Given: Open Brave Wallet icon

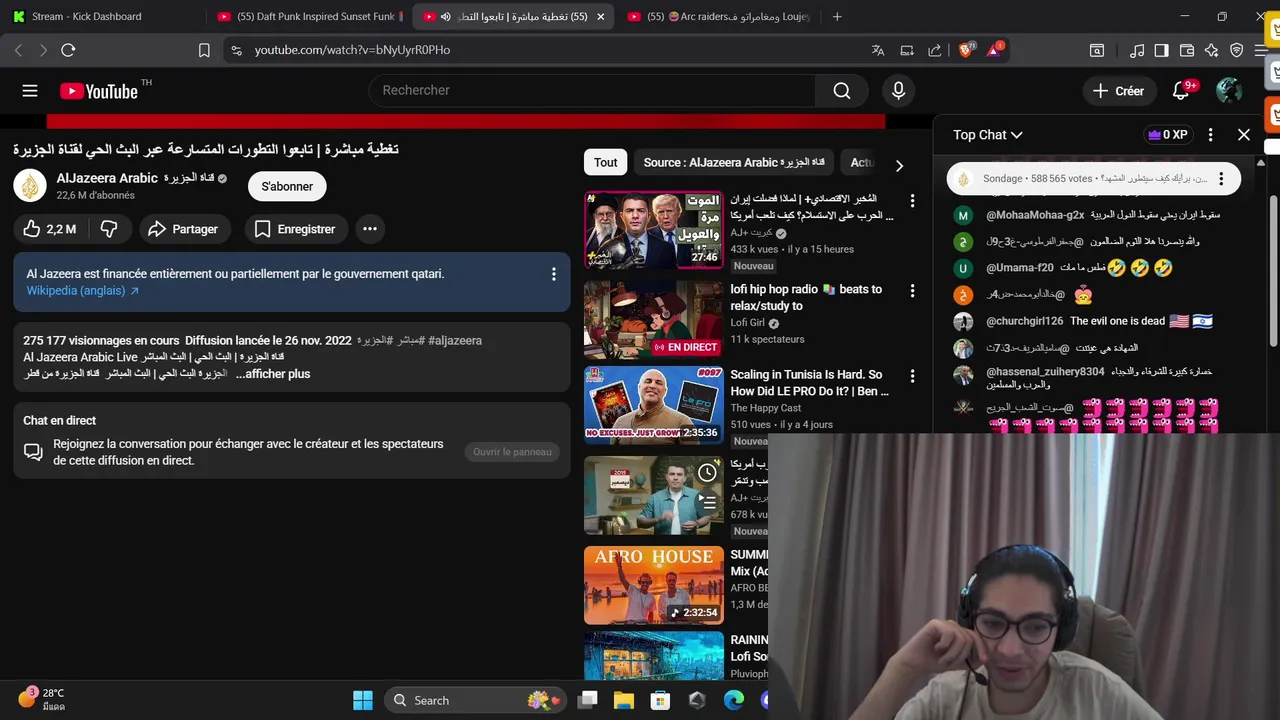Looking at the screenshot, I should click(x=1187, y=50).
